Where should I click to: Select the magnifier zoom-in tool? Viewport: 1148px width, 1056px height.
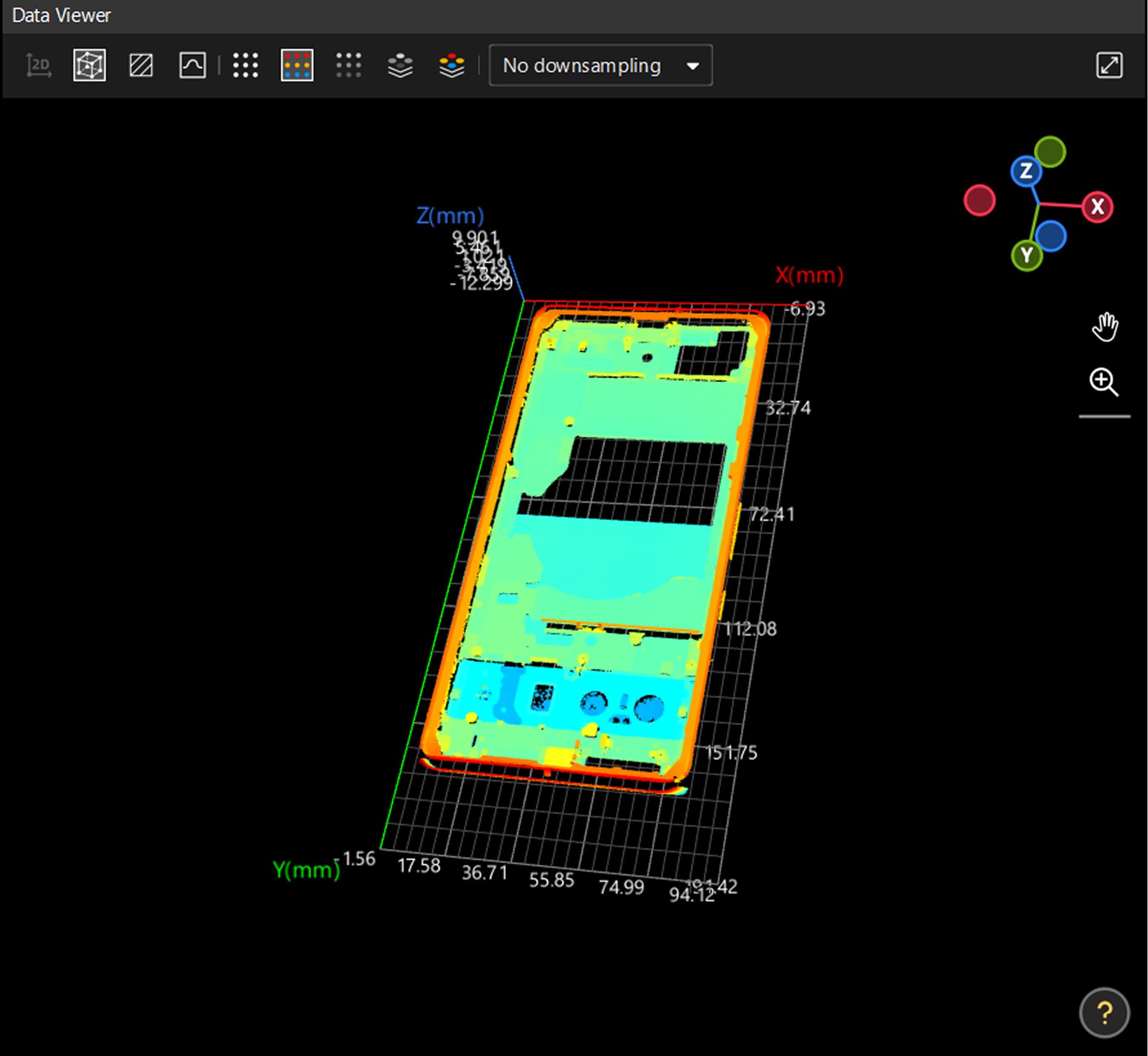[x=1104, y=382]
